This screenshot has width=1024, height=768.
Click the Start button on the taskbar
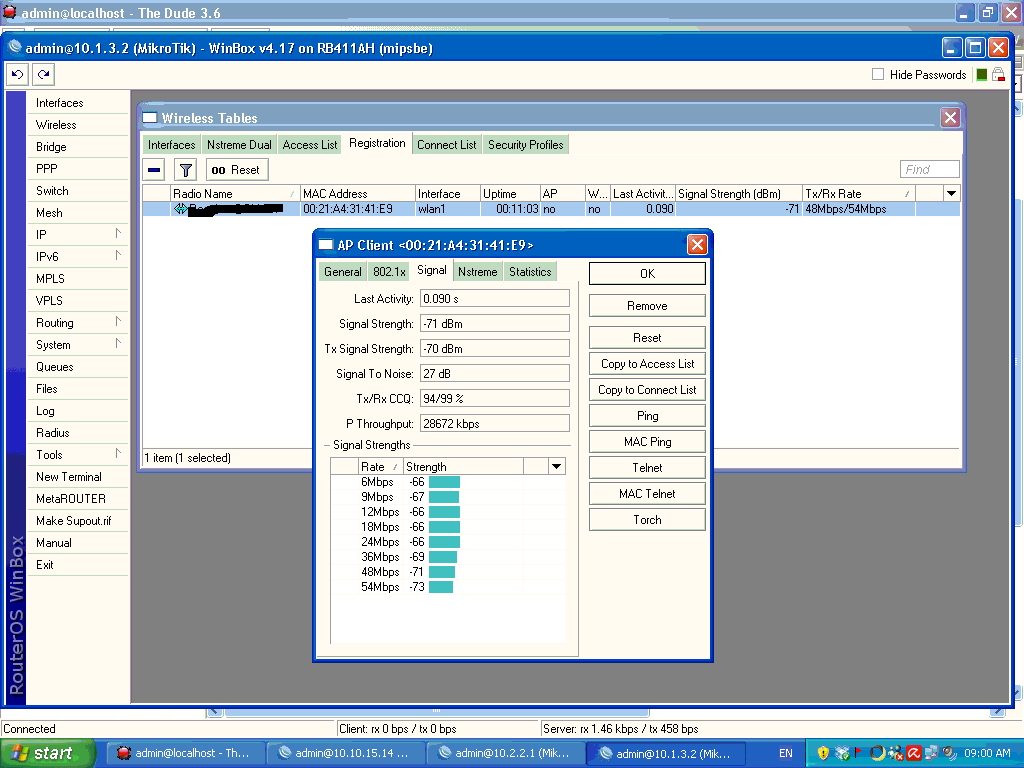47,753
